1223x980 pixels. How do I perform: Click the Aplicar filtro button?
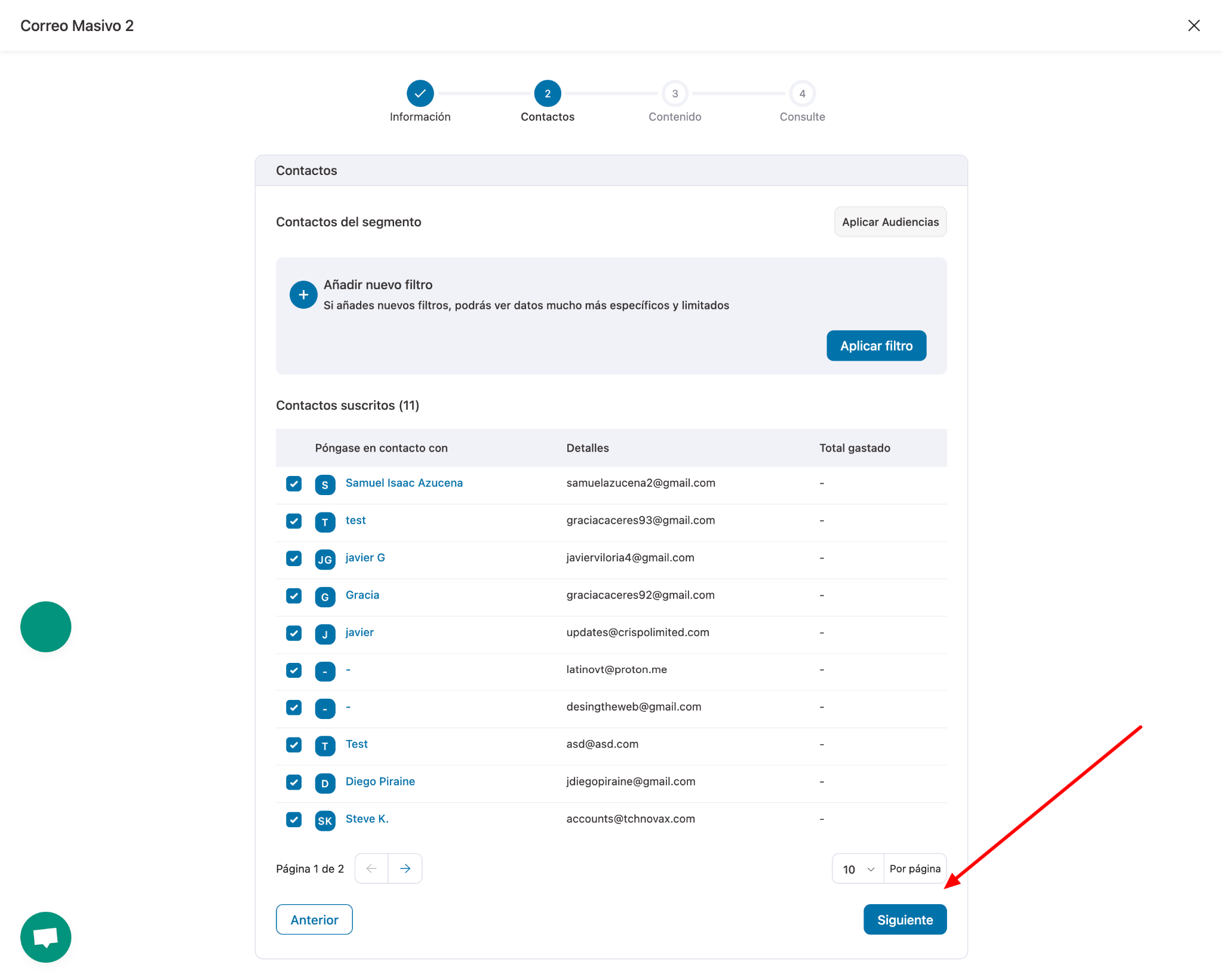tap(876, 346)
